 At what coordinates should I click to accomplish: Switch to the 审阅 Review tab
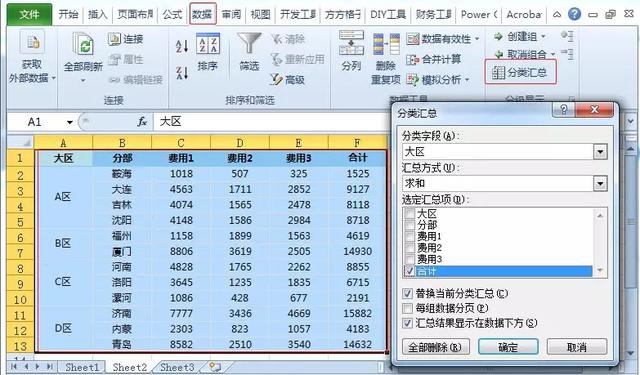click(231, 15)
